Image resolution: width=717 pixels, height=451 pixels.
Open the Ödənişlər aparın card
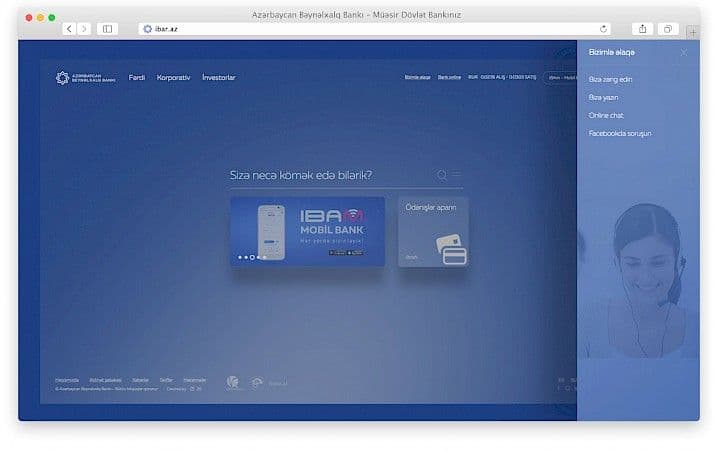[x=433, y=231]
